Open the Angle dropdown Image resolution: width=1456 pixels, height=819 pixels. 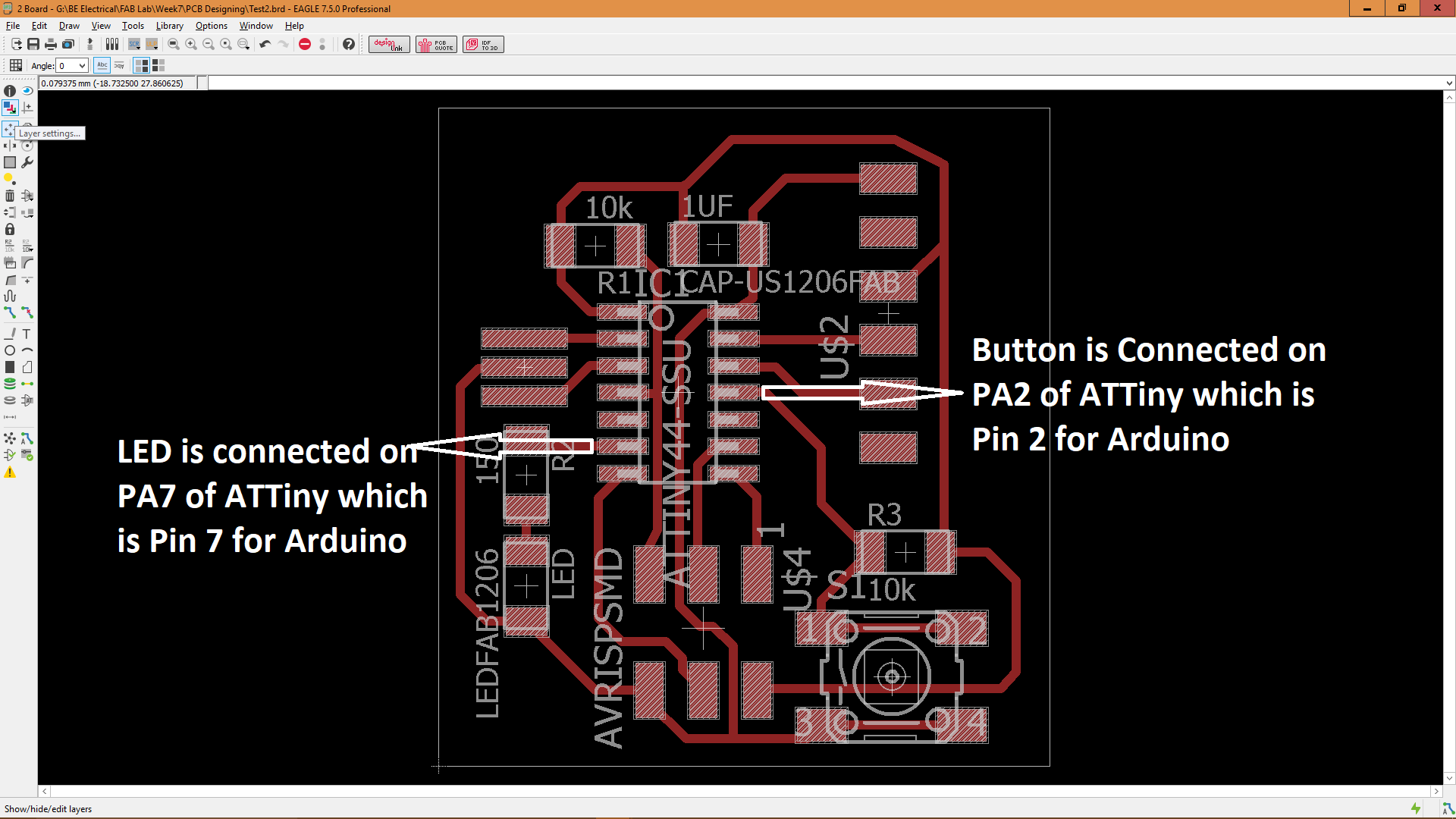(x=82, y=66)
